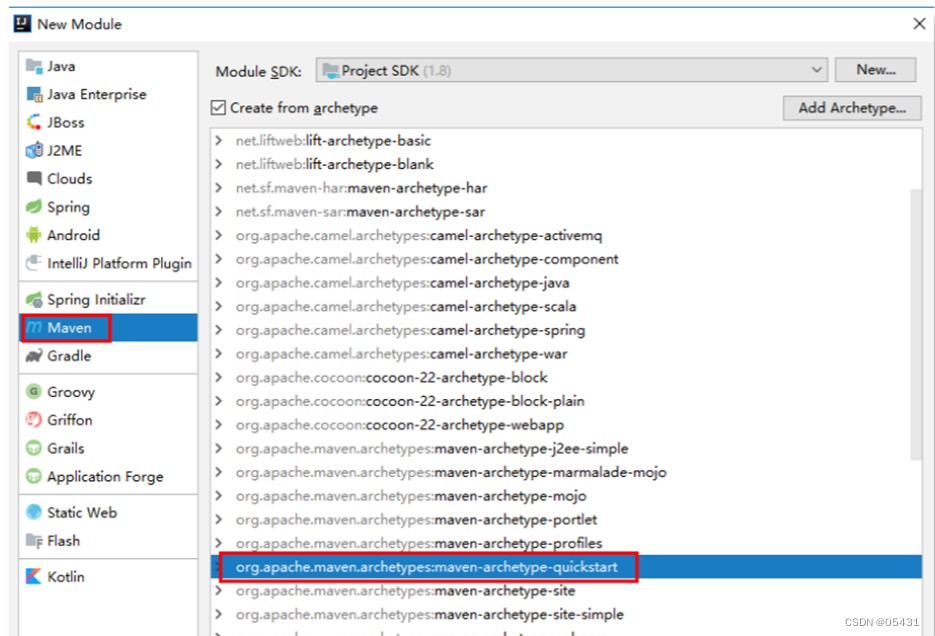
Task: Select Spring module type
Action: [x=108, y=207]
